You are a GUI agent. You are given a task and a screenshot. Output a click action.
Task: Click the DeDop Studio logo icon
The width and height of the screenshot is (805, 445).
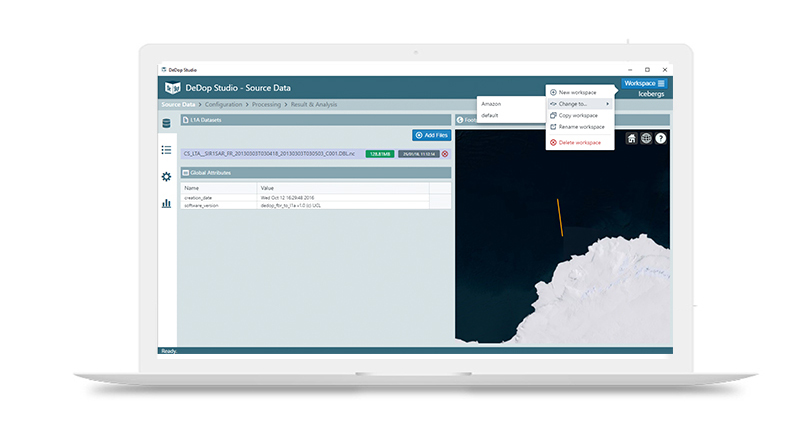(171, 88)
